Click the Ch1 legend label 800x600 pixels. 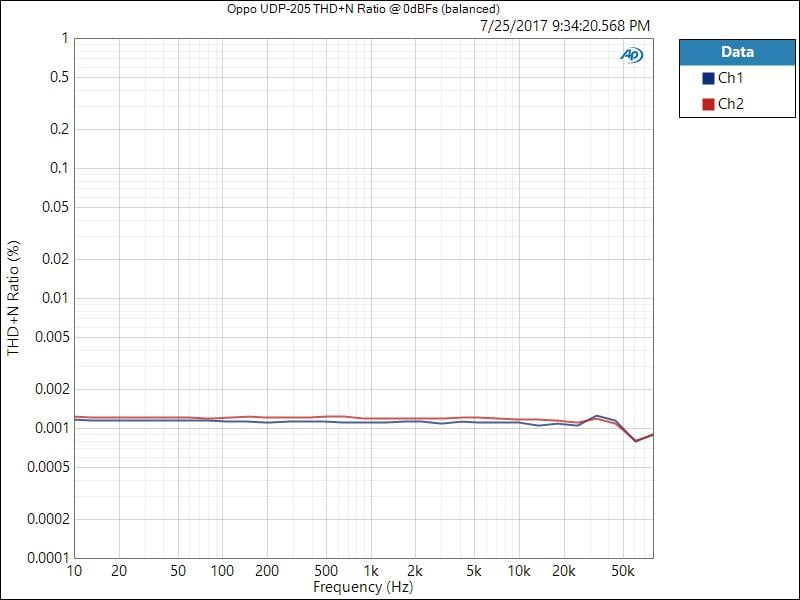pyautogui.click(x=730, y=78)
